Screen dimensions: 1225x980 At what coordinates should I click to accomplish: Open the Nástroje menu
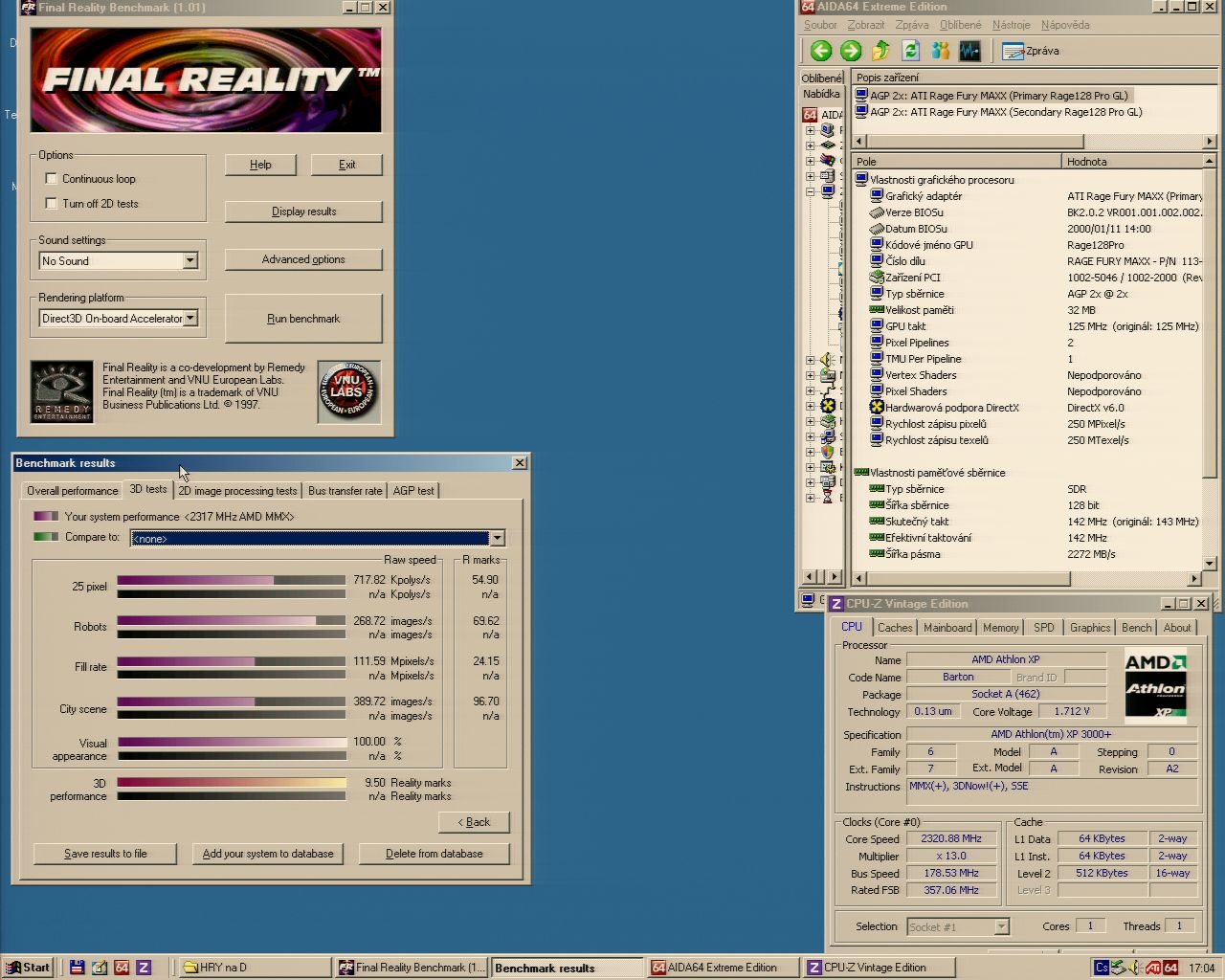click(x=1012, y=25)
